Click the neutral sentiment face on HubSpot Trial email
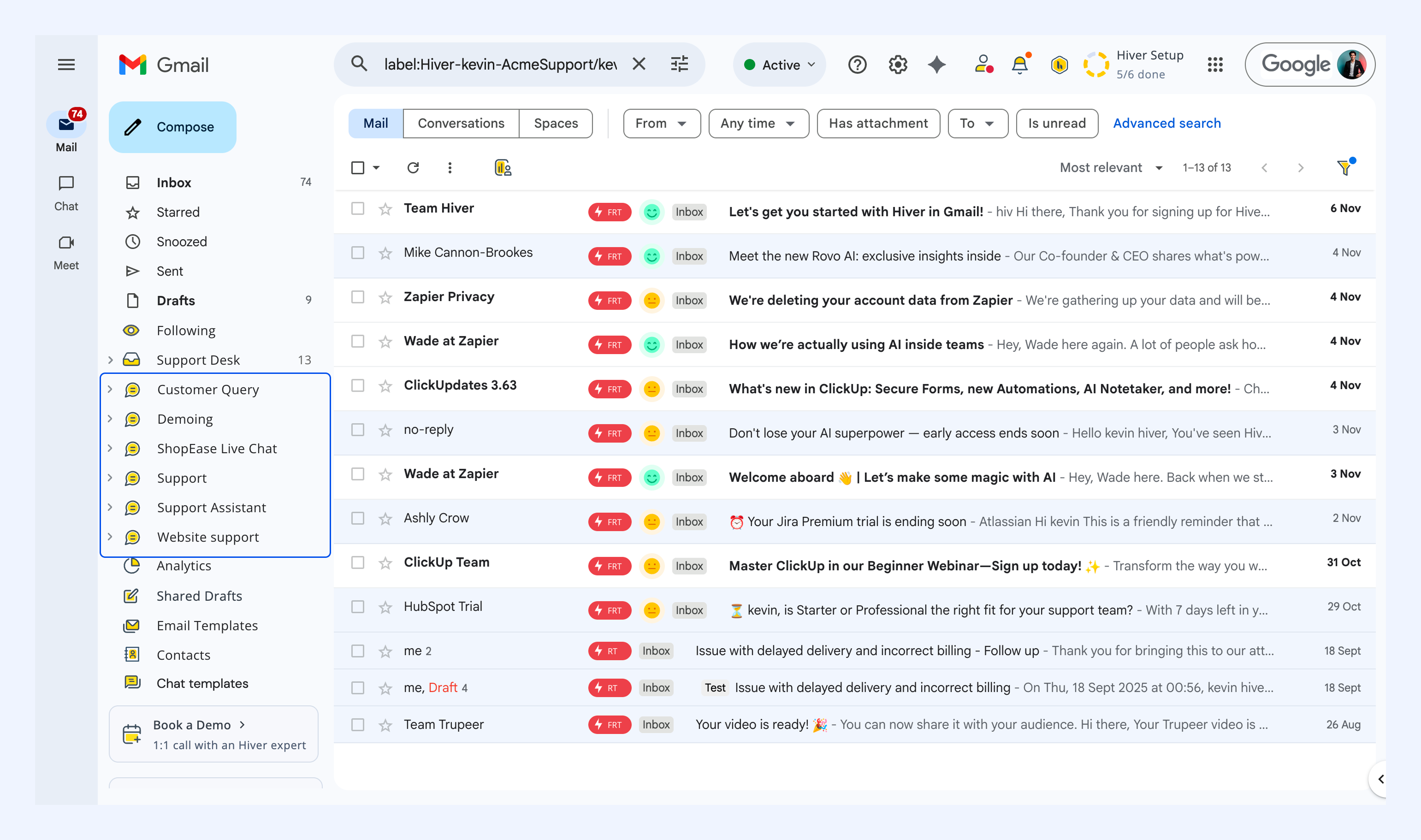Viewport: 1421px width, 840px height. (652, 610)
